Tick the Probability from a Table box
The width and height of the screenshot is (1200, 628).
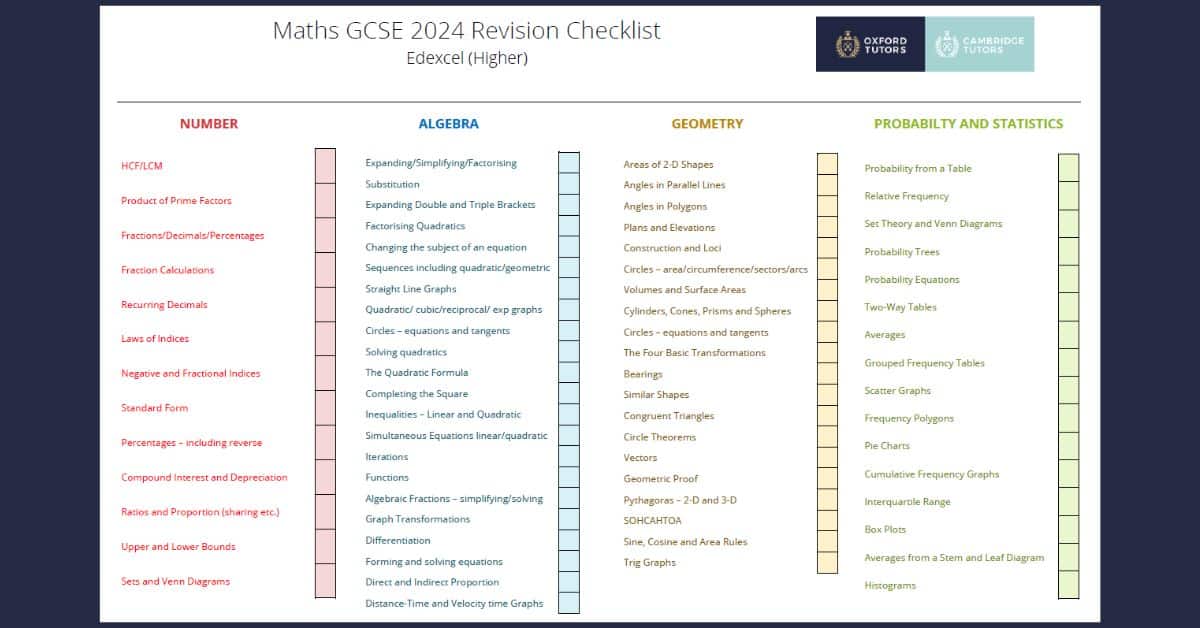[1068, 168]
